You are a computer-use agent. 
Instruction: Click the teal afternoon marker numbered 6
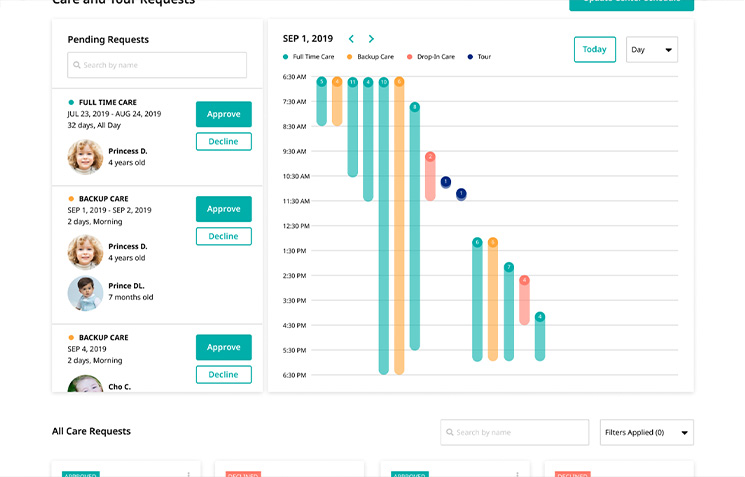[x=478, y=242]
